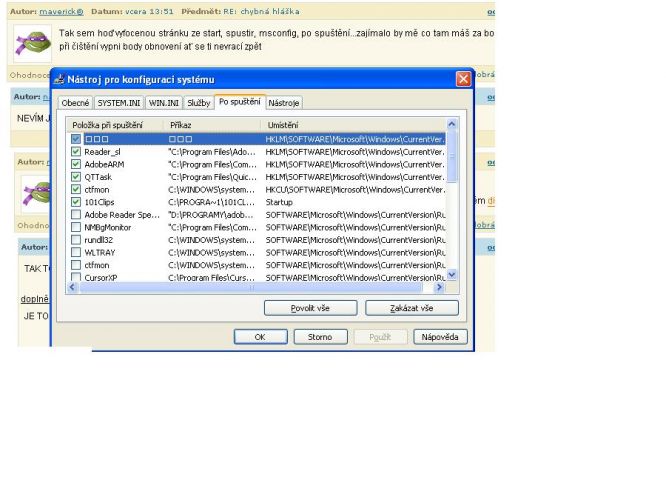Viewport: 666px width, 500px height.
Task: Click the HKCU location cell for ctfmon
Action: point(355,189)
